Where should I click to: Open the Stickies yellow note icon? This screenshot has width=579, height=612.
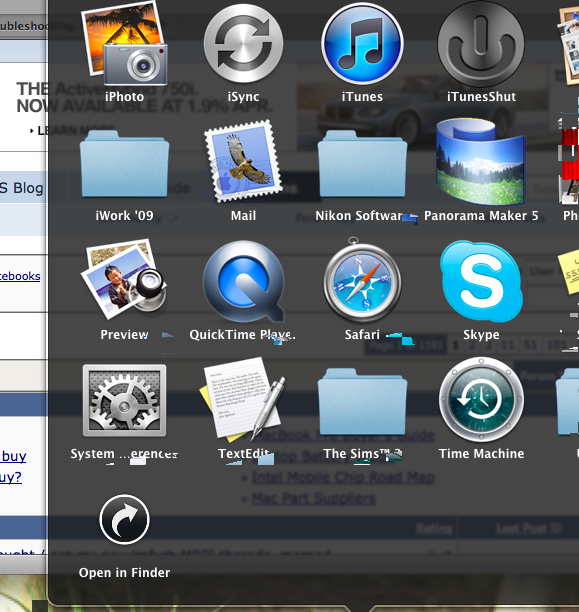pyautogui.click(x=569, y=271)
